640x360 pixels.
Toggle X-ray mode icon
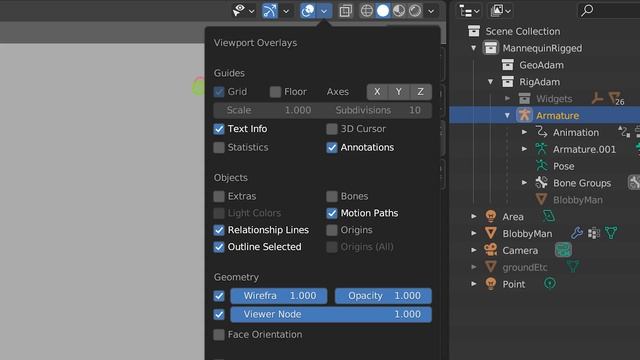tap(345, 11)
